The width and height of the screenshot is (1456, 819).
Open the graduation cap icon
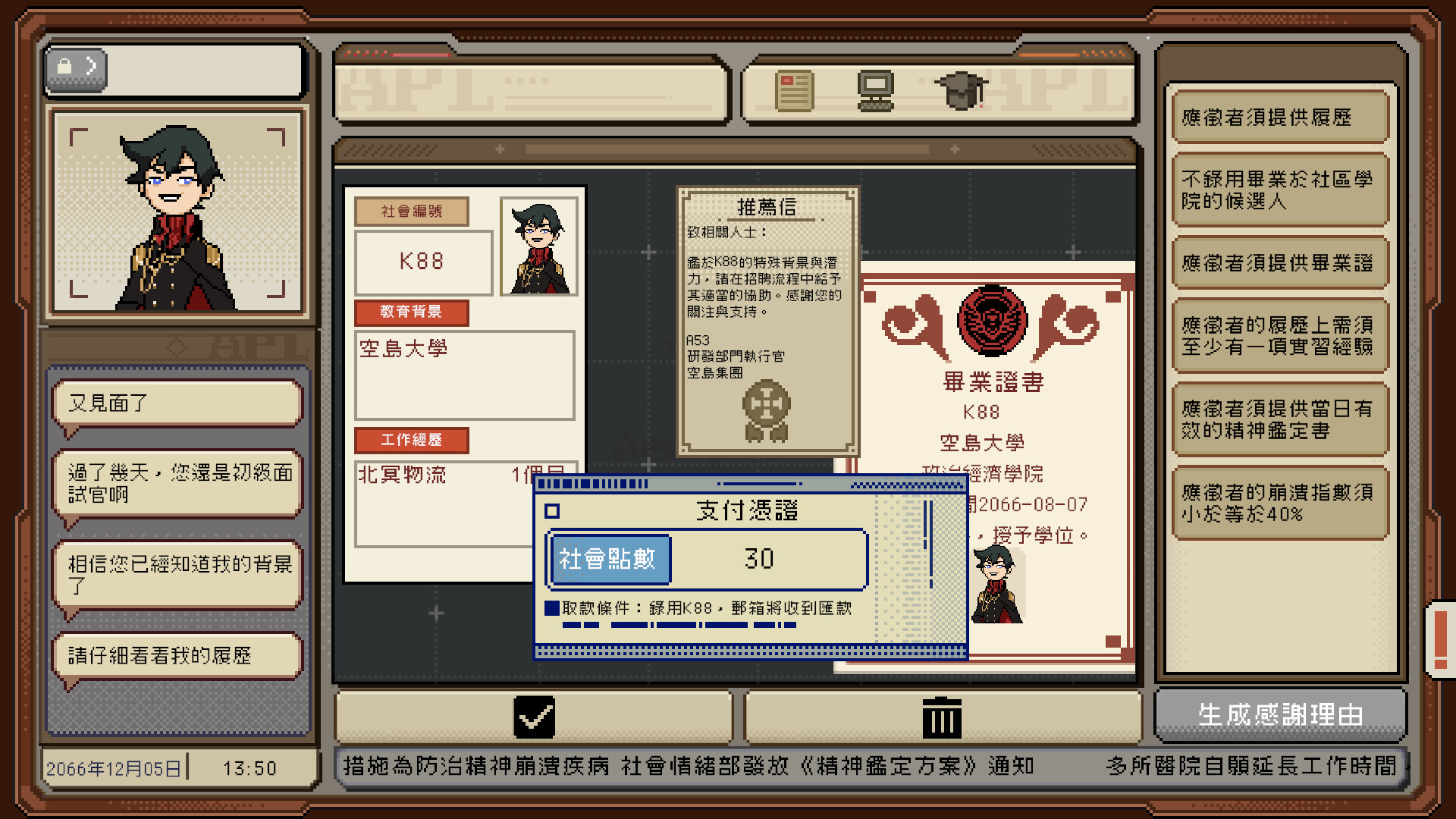pyautogui.click(x=960, y=90)
